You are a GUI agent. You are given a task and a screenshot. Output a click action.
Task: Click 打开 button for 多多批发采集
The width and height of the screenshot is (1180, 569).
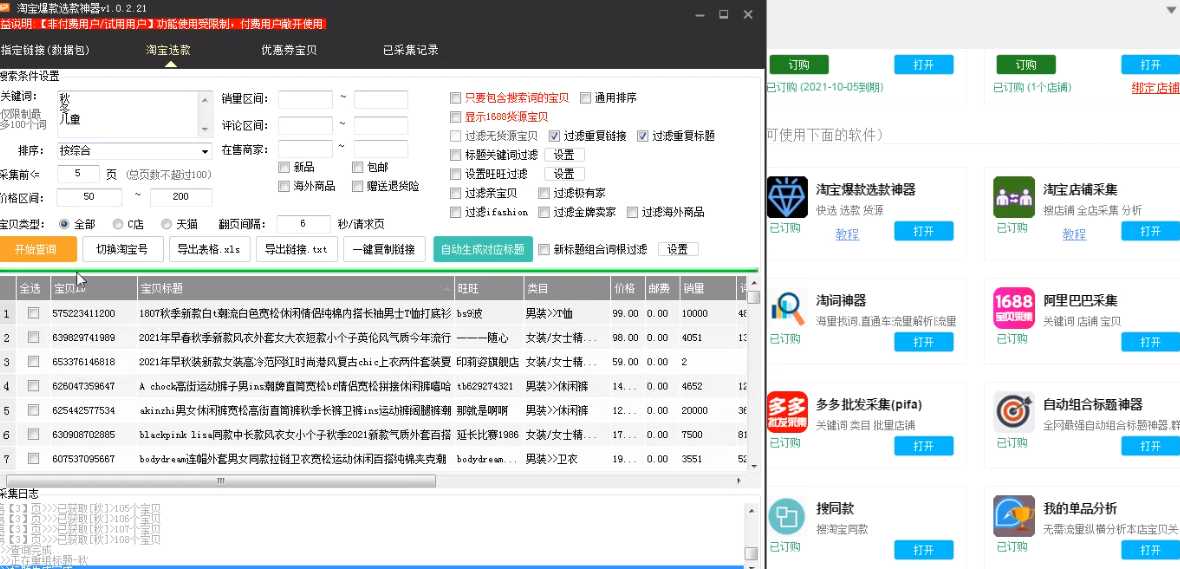coord(923,446)
